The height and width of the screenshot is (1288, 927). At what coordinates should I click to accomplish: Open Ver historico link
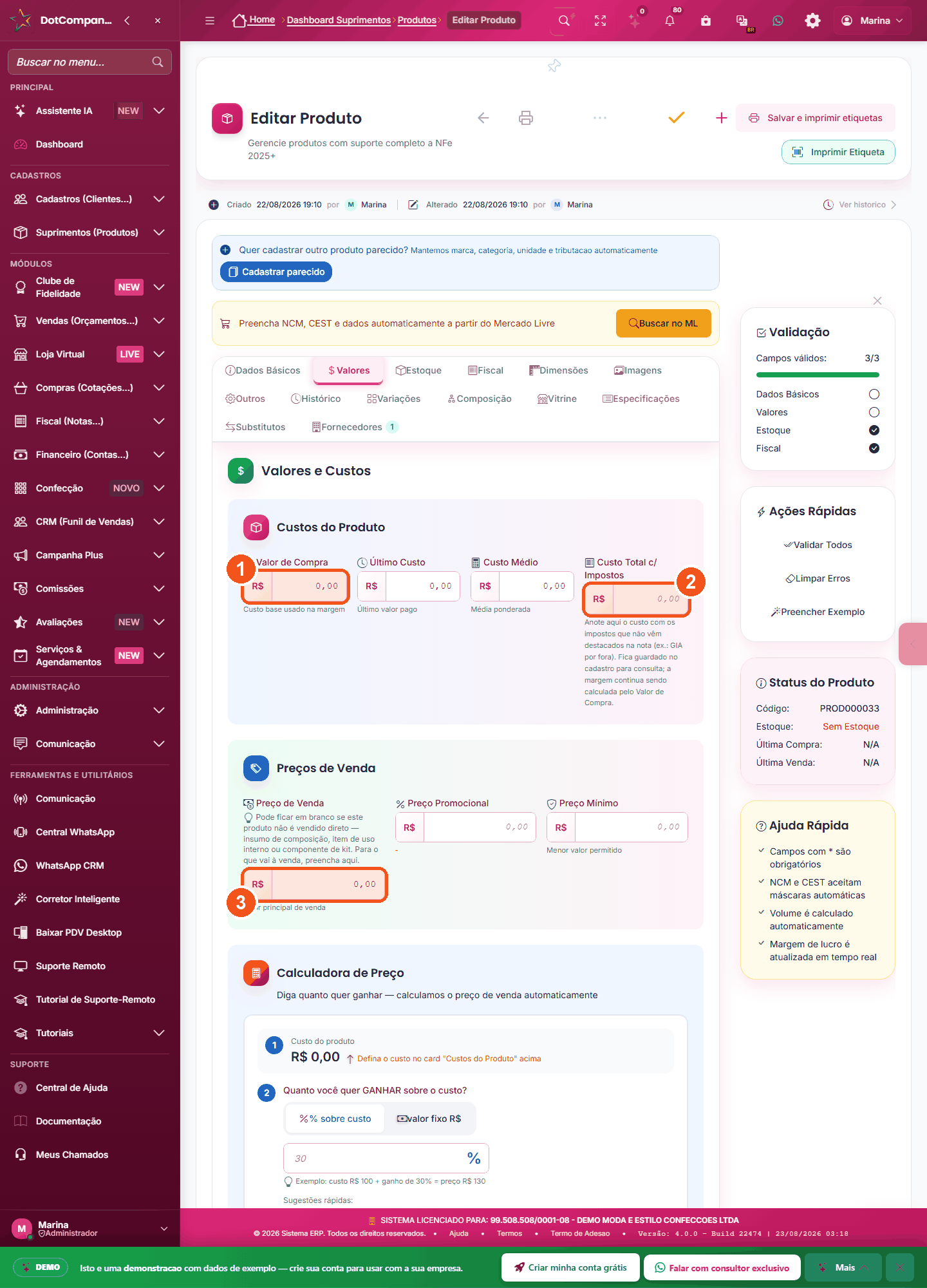(859, 205)
